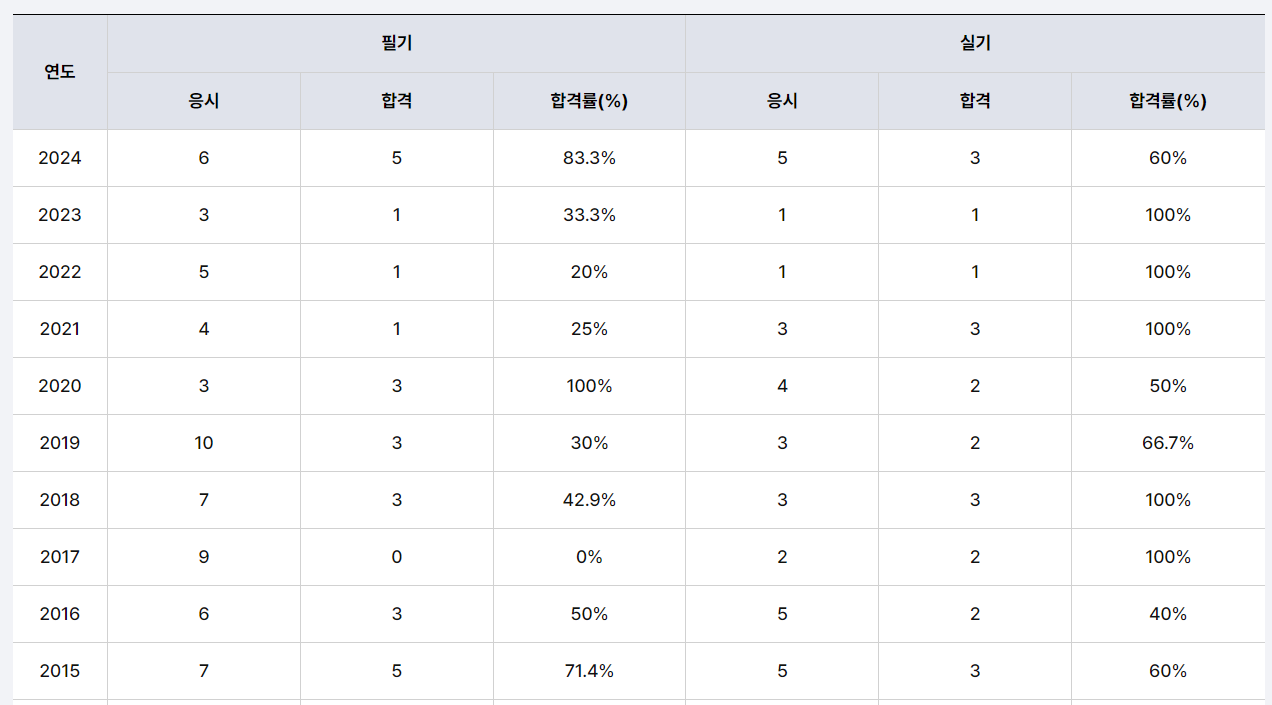Screen dimensions: 1272x705
Task: Click the 2021 year row label
Action: [60, 329]
